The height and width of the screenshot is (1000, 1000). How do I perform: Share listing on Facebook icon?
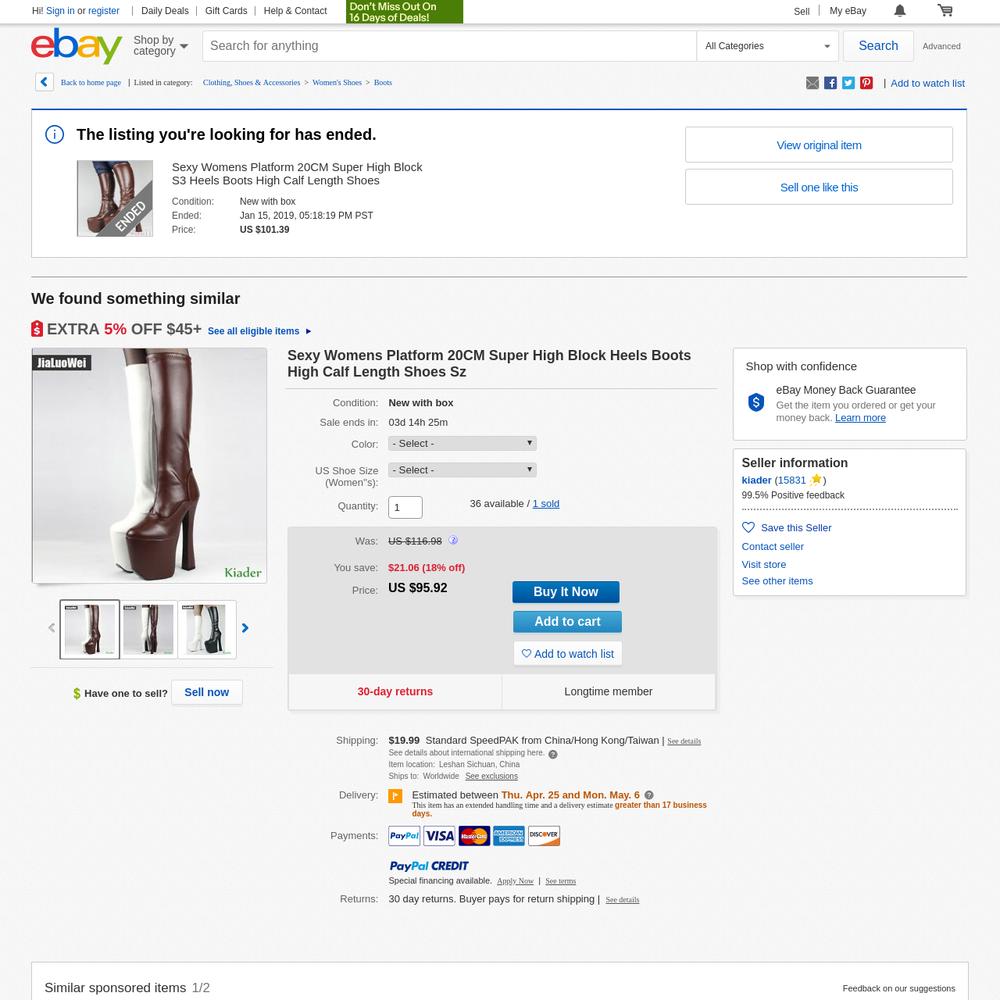pyautogui.click(x=830, y=83)
